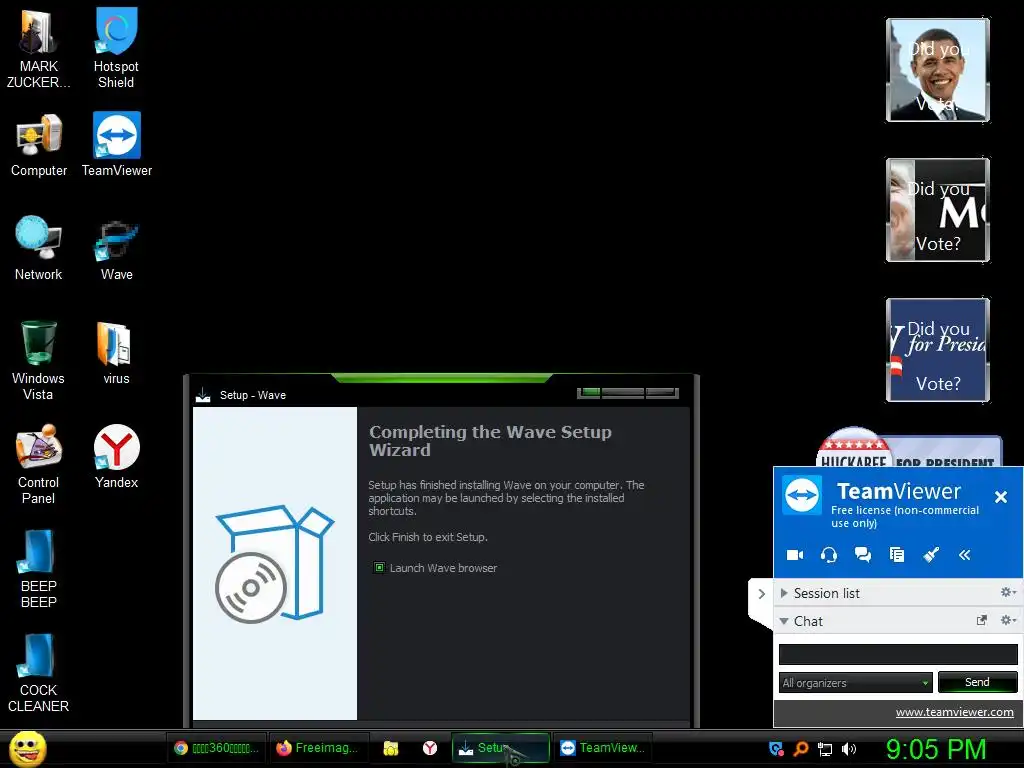
Task: Collapse TeamViewer toolbar with double-arrow icon
Action: (965, 555)
